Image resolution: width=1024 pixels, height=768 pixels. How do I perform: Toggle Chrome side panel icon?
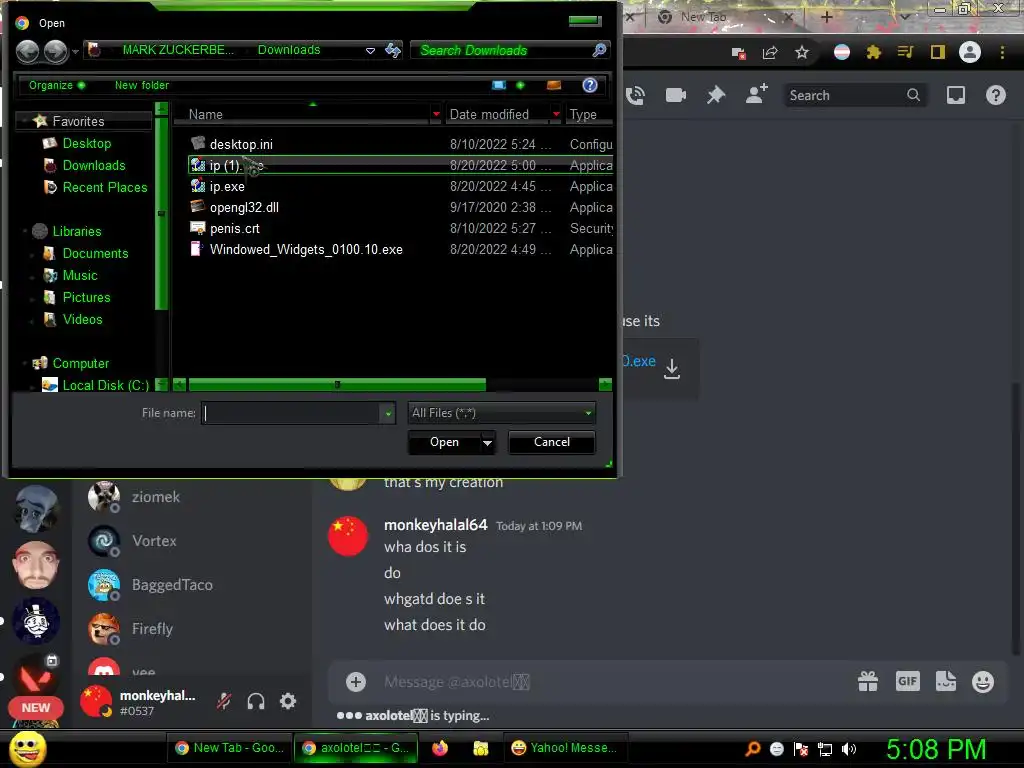(x=938, y=52)
